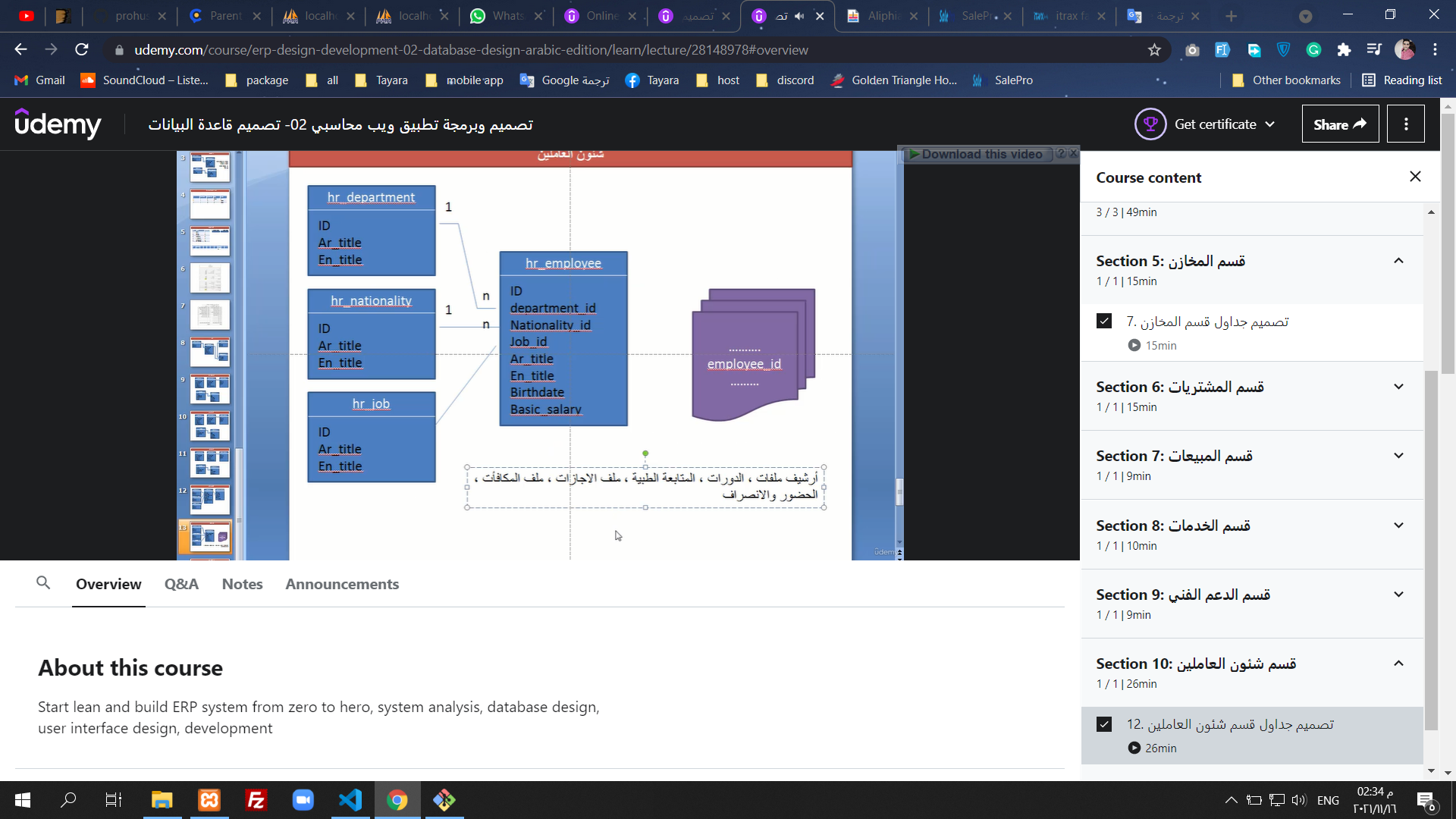Click the Get certificate trophy icon

pos(1150,124)
